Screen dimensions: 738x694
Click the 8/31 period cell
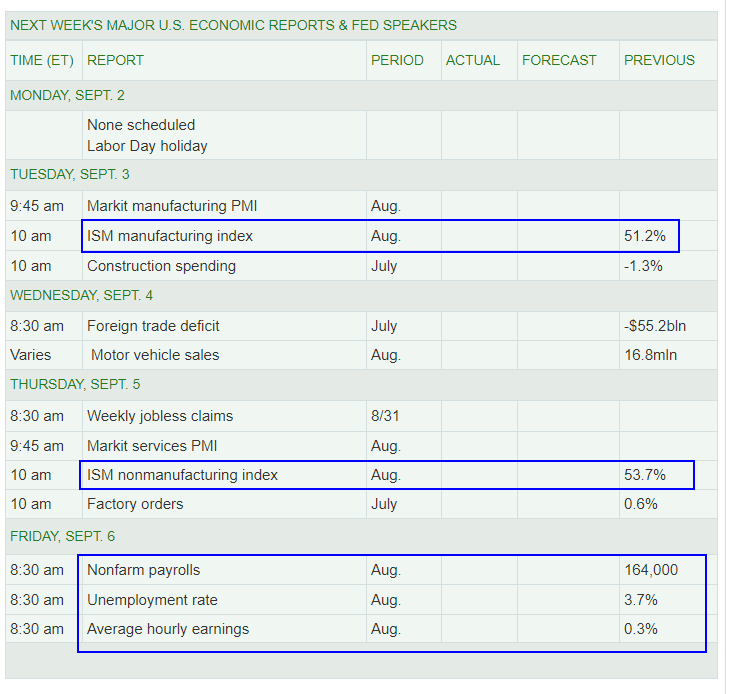pos(385,416)
